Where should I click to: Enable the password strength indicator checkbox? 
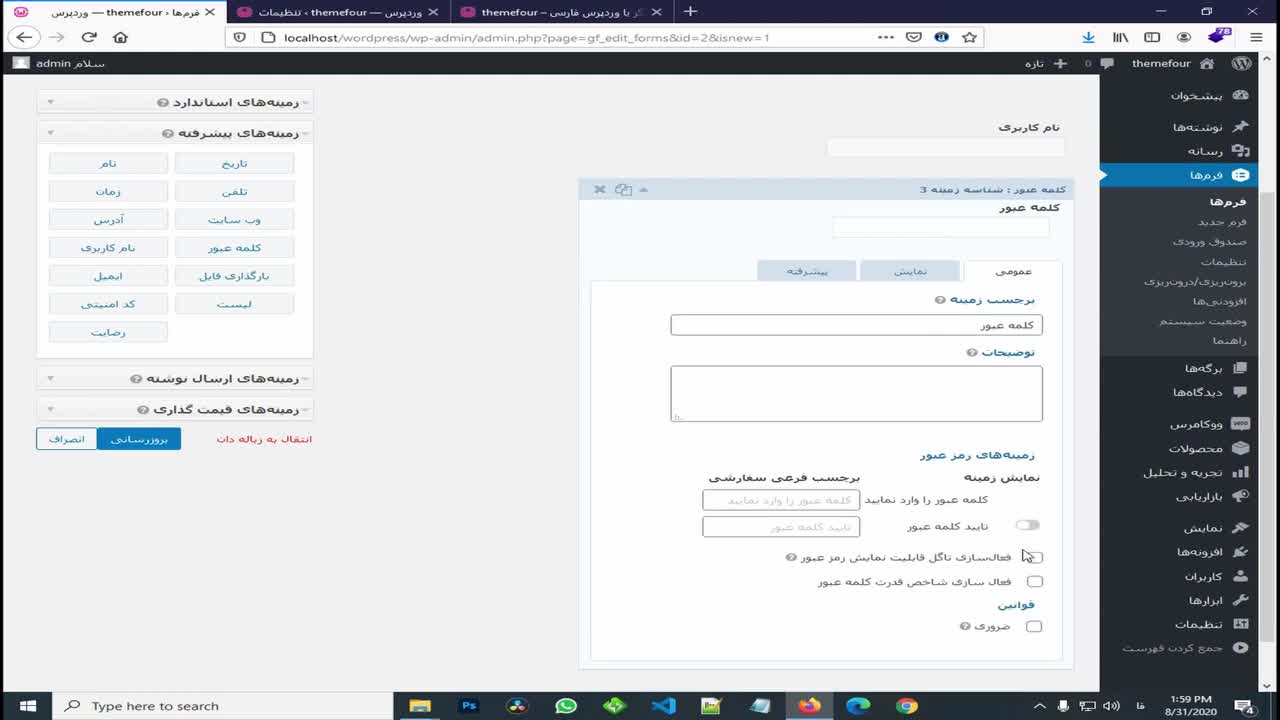tap(1035, 581)
